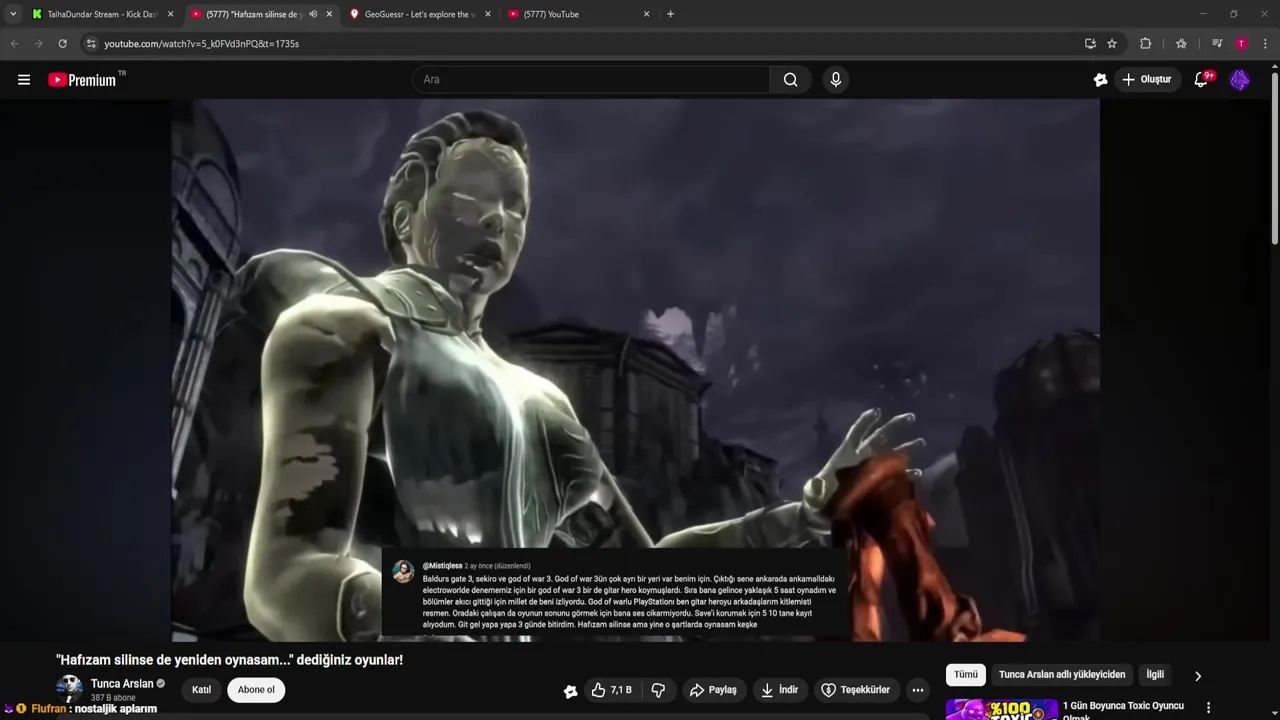Viewport: 1280px width, 720px height.
Task: Bookmark this page with the star icon
Action: point(1112,44)
